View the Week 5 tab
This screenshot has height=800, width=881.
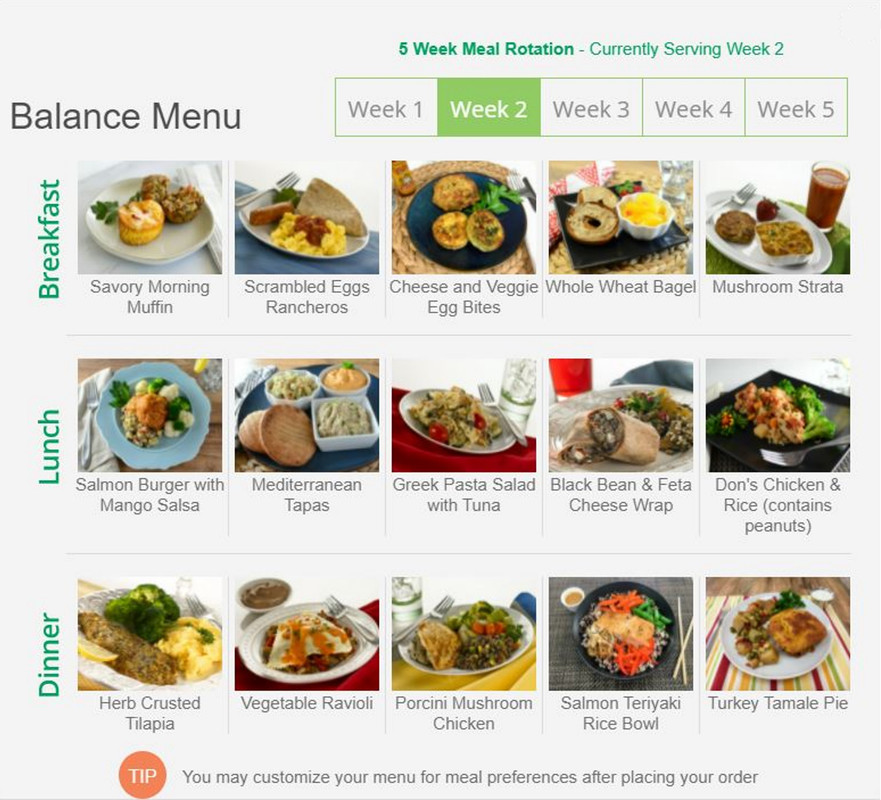coord(796,108)
